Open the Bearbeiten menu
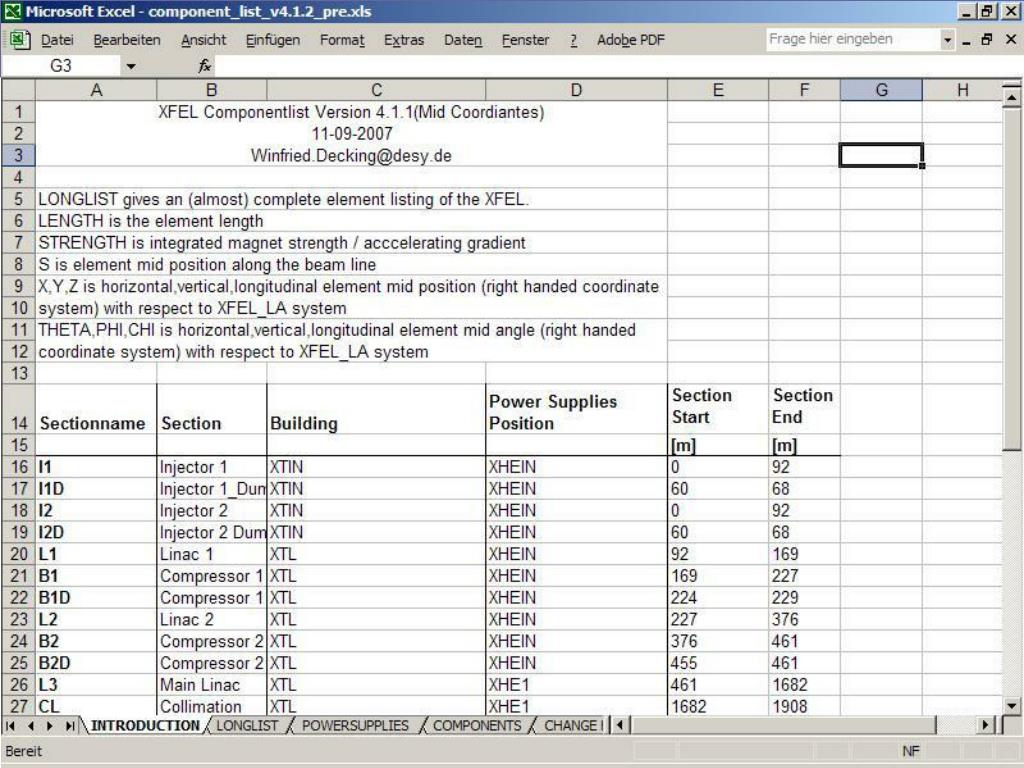The image size is (1024, 768). click(127, 40)
